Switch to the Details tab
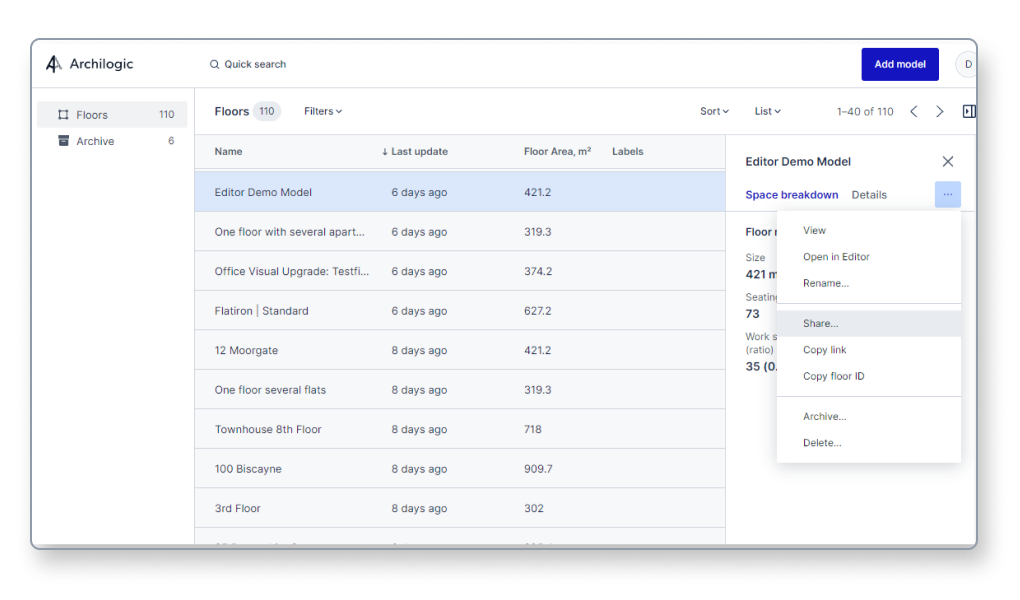This screenshot has width=1020, height=600. (869, 194)
